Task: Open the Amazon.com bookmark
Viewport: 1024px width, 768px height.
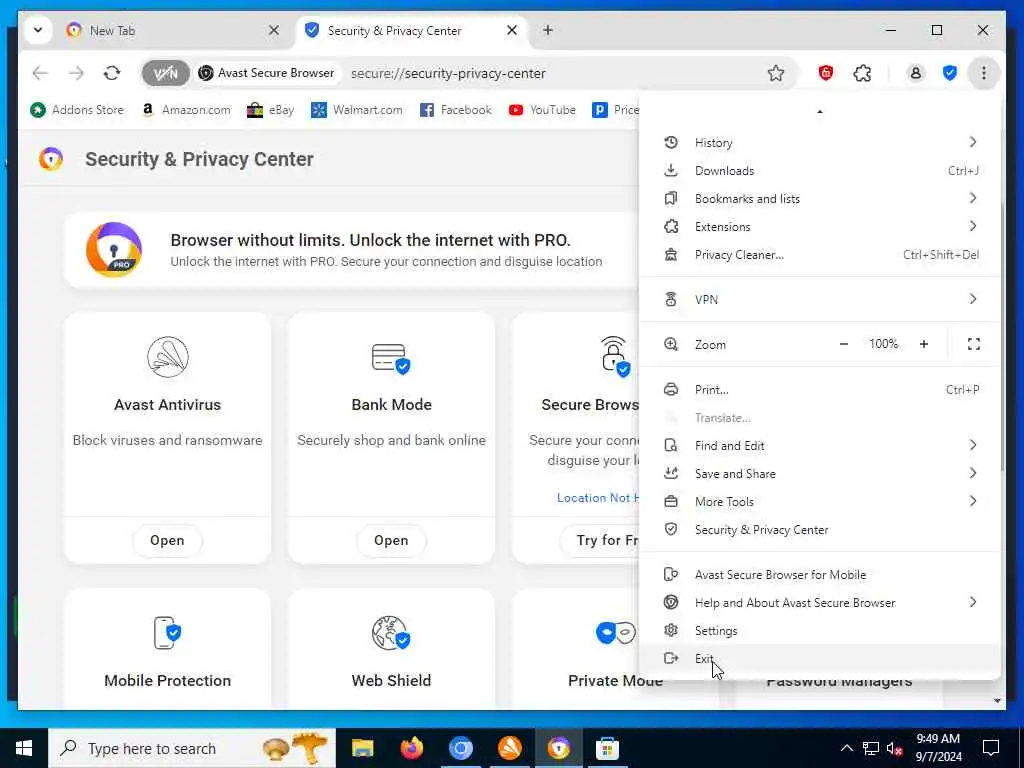Action: click(186, 110)
